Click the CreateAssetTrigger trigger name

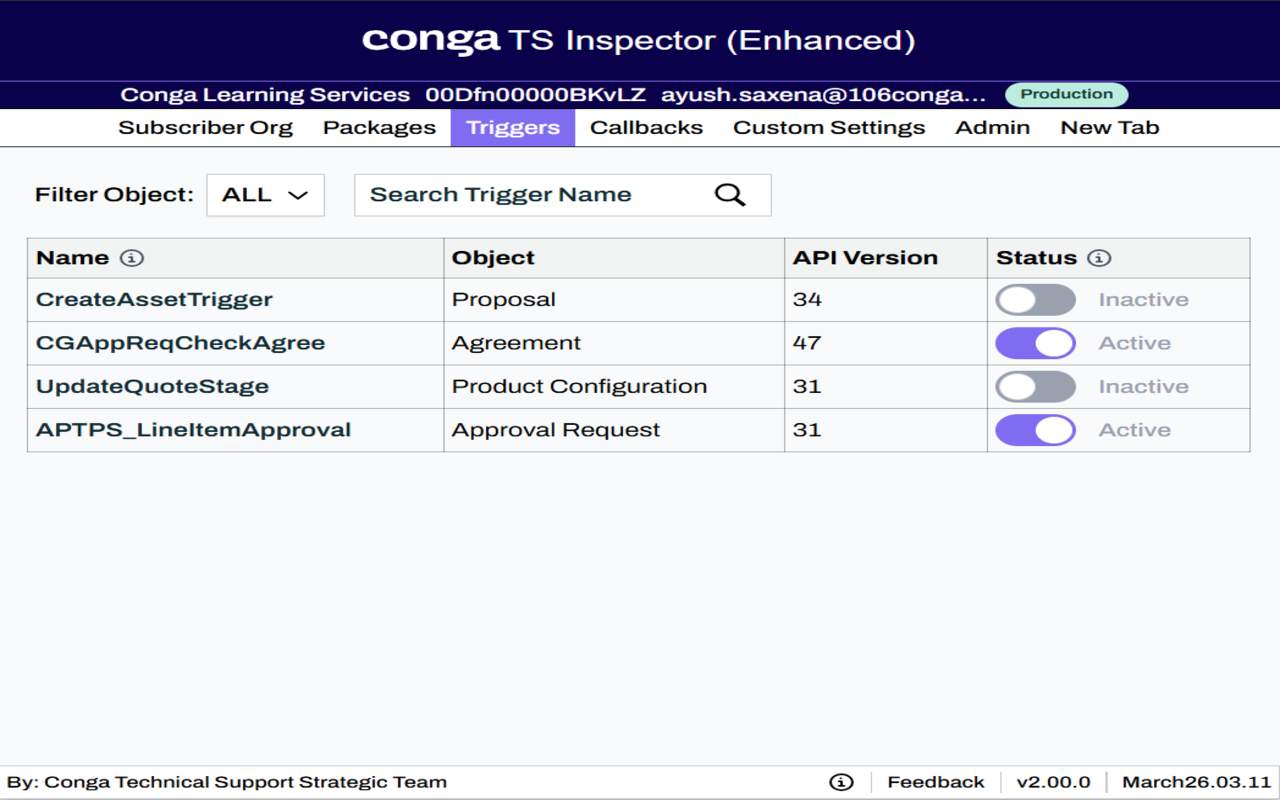point(154,300)
